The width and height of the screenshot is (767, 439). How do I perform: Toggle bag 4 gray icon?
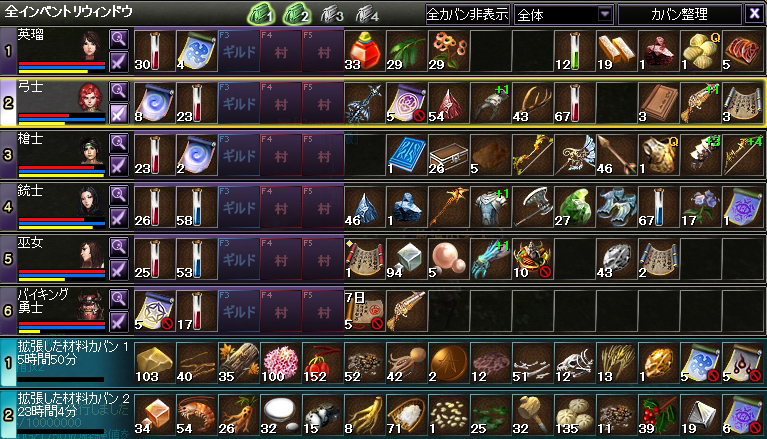367,14
